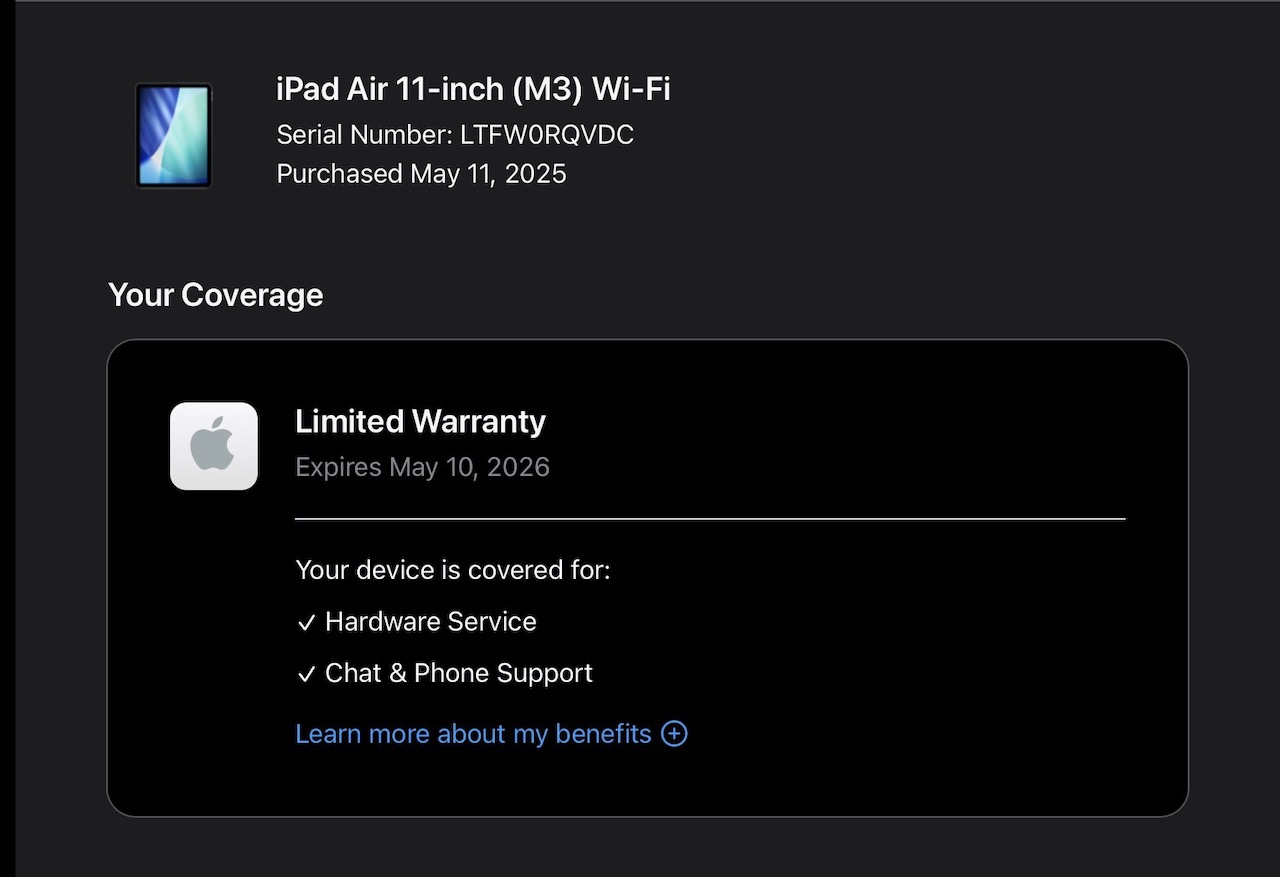Click the Limited Warranty title
The height and width of the screenshot is (877, 1280).
point(420,422)
